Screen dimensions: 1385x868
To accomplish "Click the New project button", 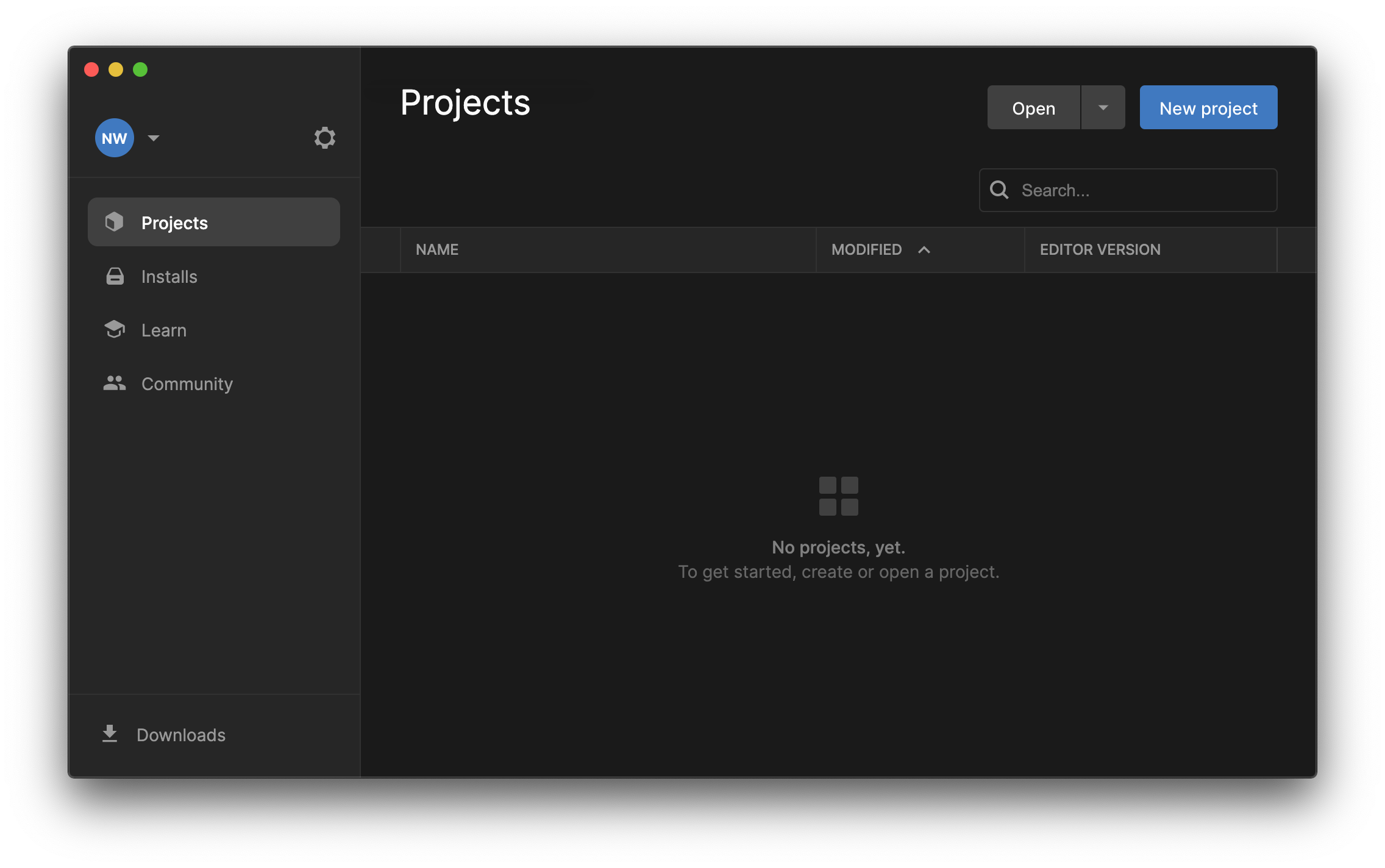I will [1208, 107].
